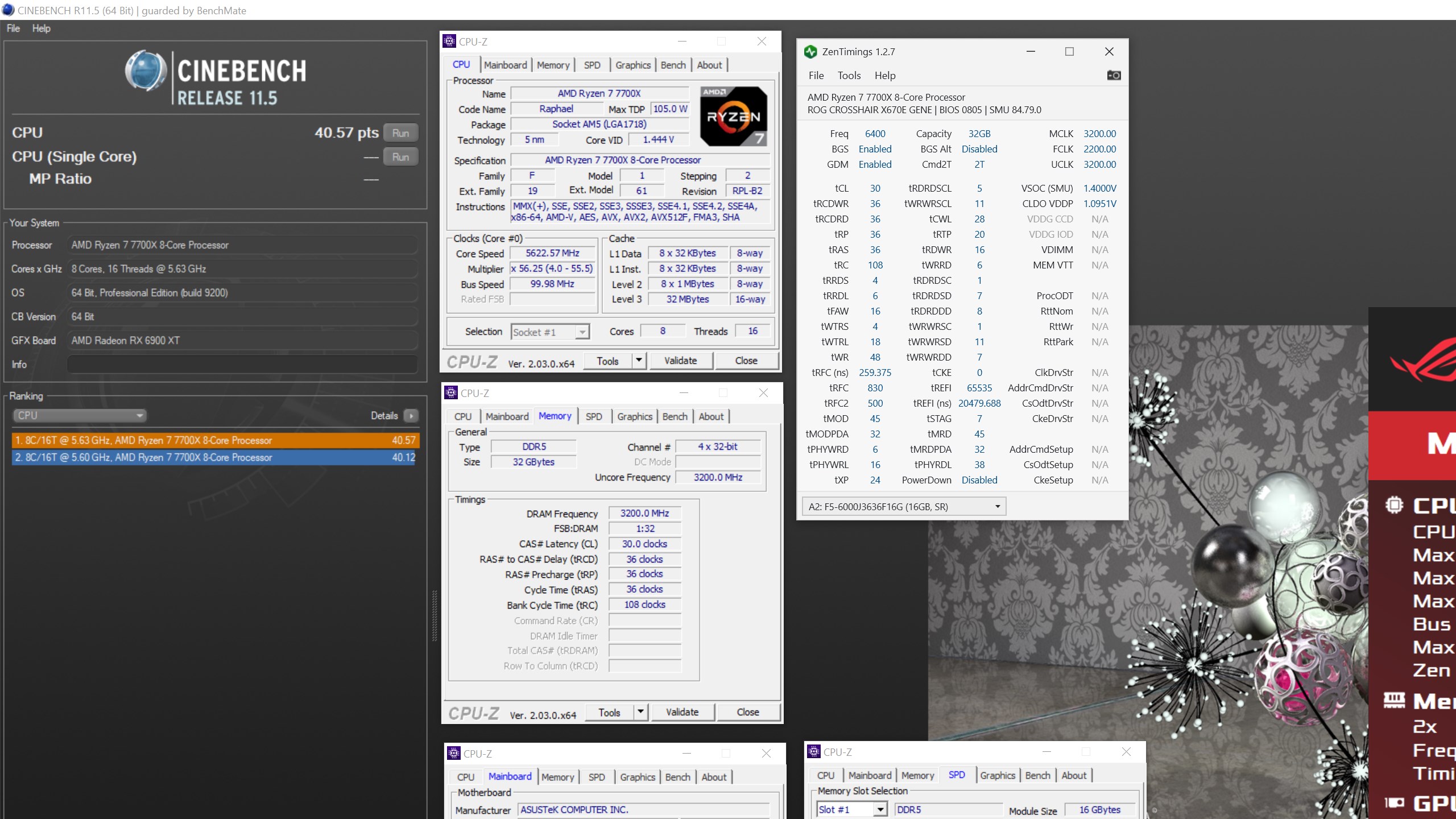Click the tREFI (ns) value 20479.688
Viewport: 1456px width, 819px height.
(x=979, y=403)
